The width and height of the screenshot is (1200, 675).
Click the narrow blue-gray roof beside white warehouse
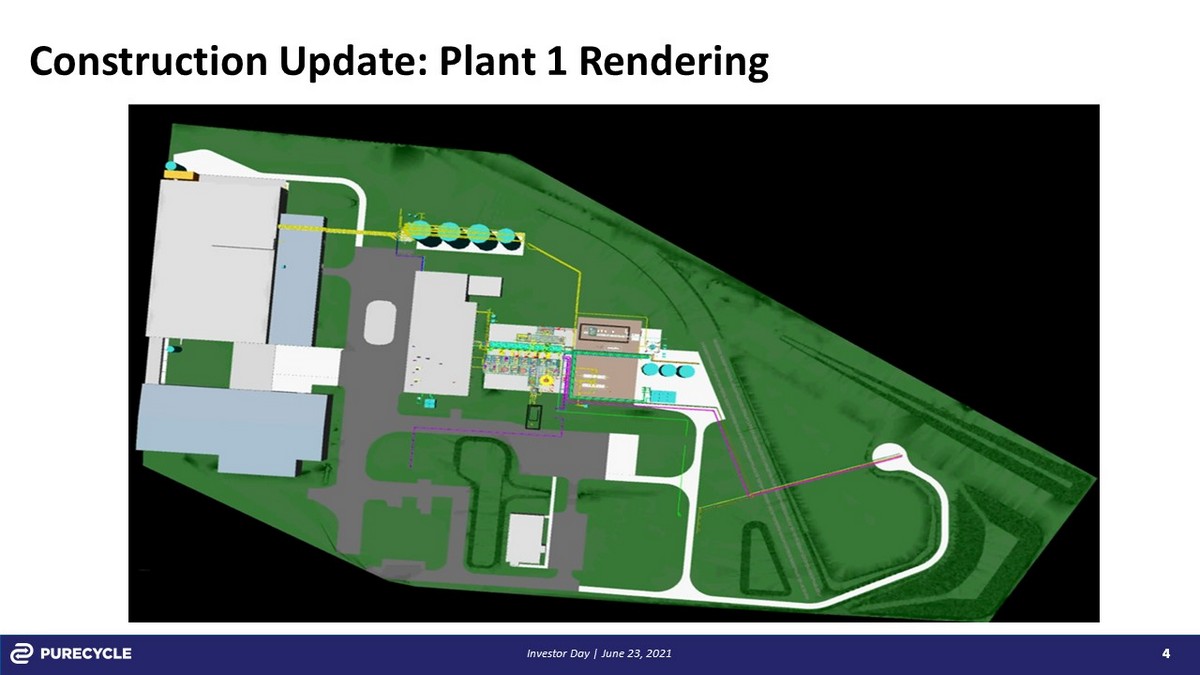tap(296, 280)
